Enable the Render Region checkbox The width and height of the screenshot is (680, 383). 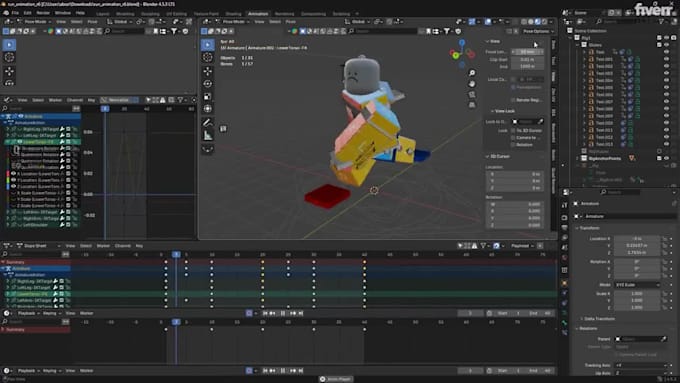[513, 100]
